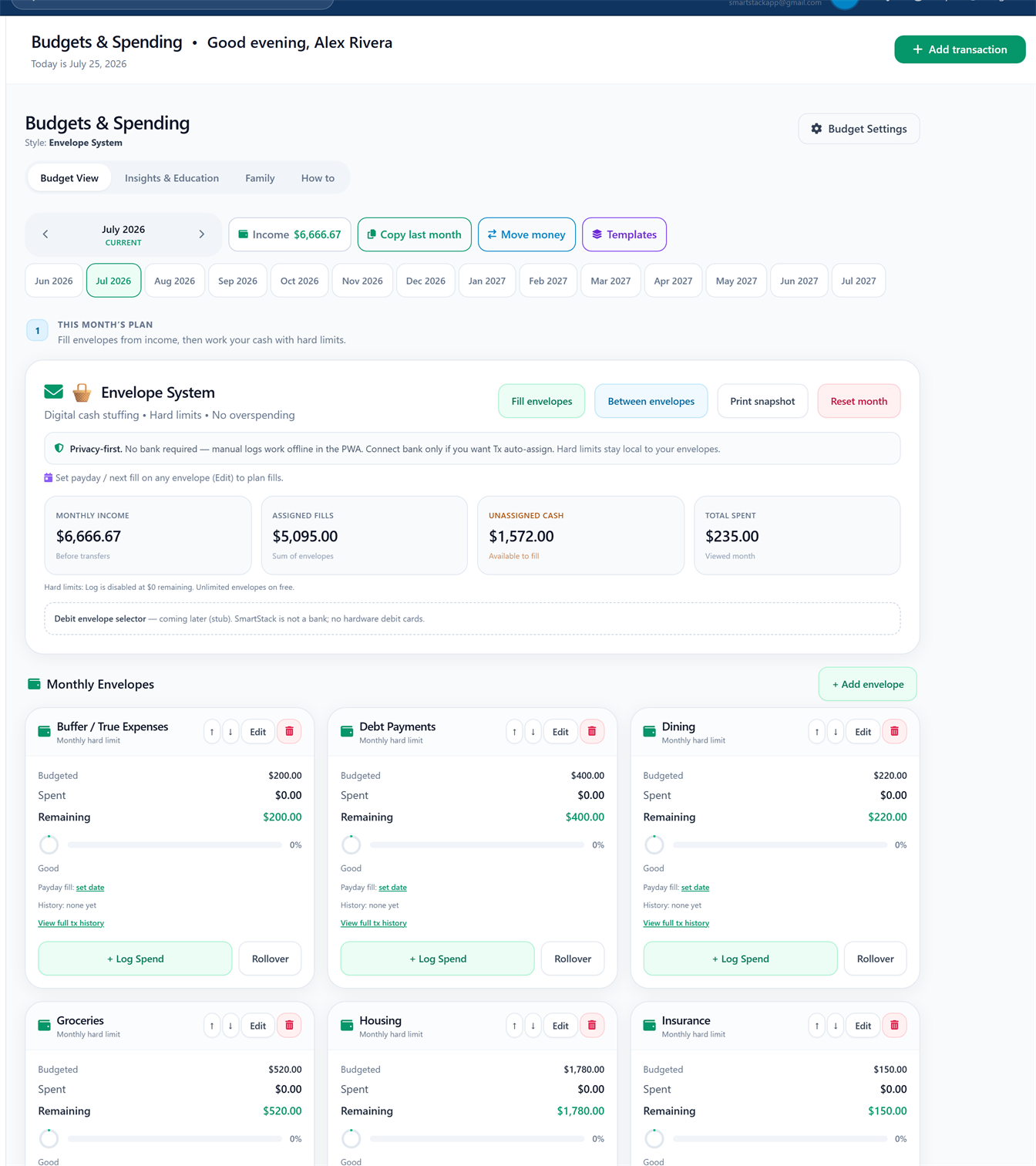Image resolution: width=1036 pixels, height=1166 pixels.
Task: Select May 2027 month chip
Action: click(x=736, y=281)
